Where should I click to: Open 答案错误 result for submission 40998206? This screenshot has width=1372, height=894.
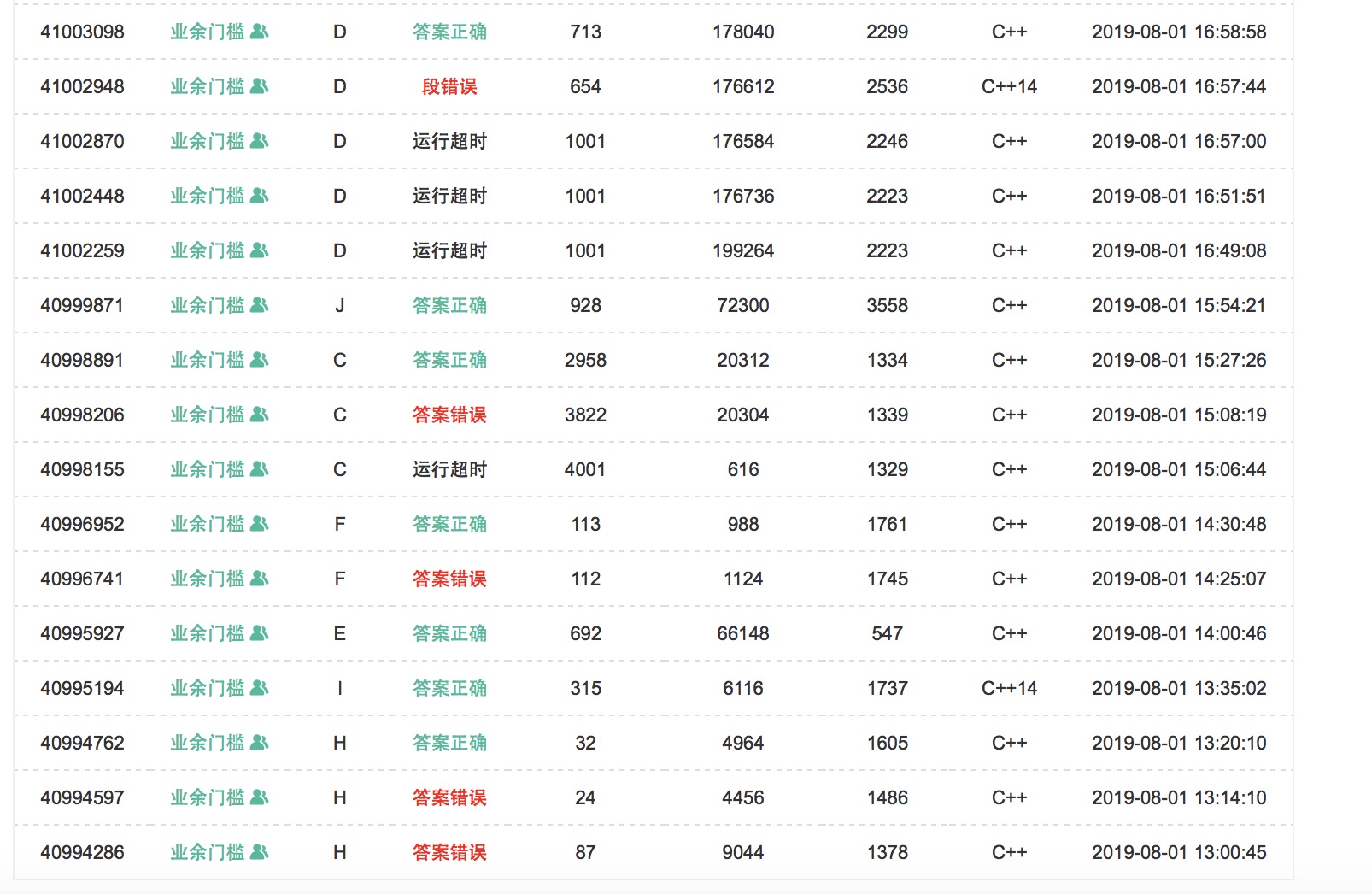coord(449,415)
